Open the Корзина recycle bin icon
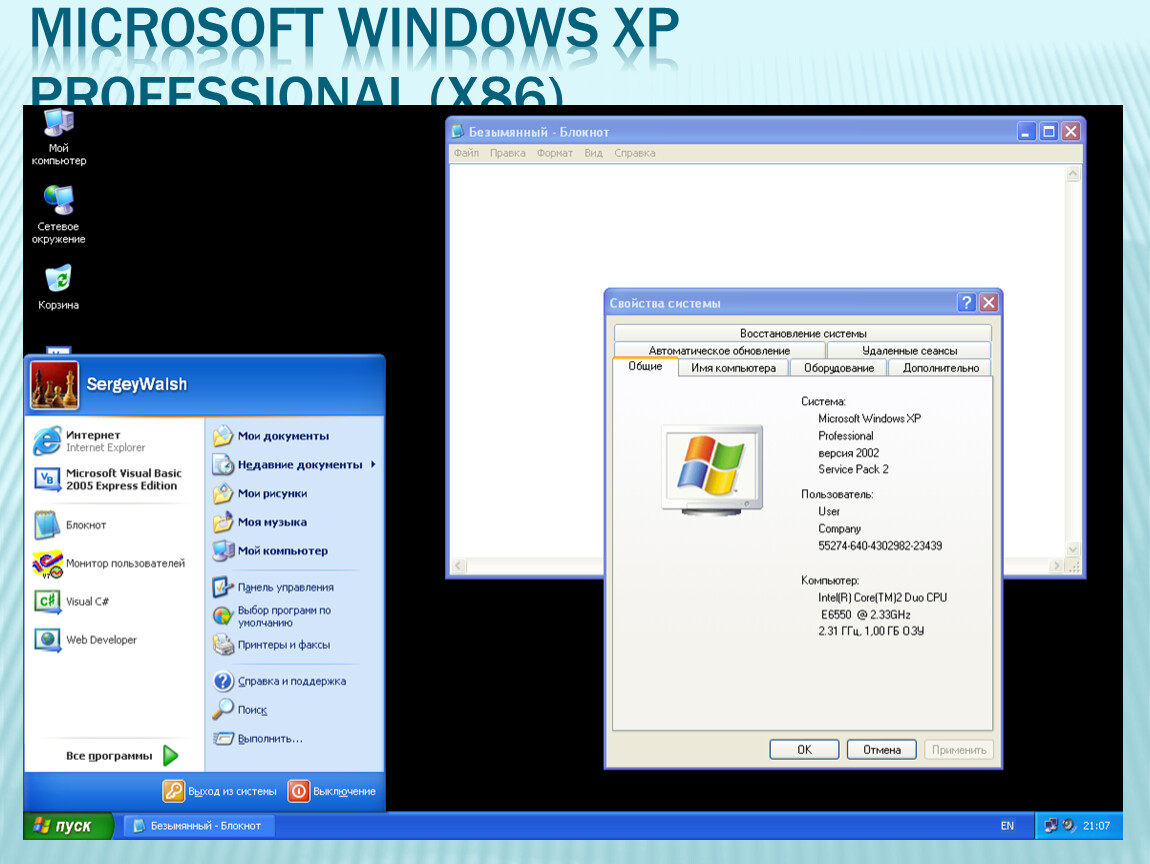The height and width of the screenshot is (864, 1150). [x=59, y=287]
